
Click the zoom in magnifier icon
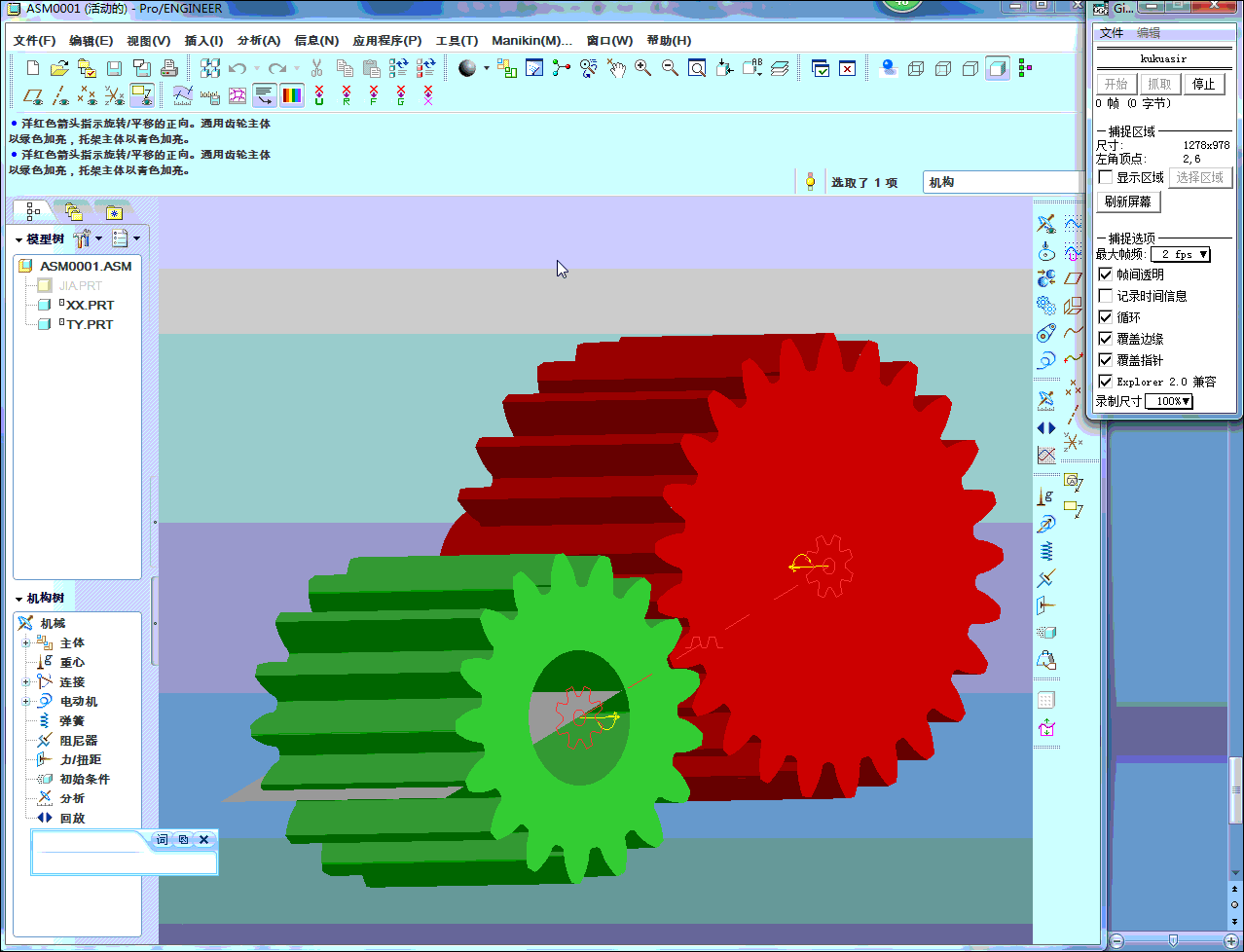tap(642, 68)
